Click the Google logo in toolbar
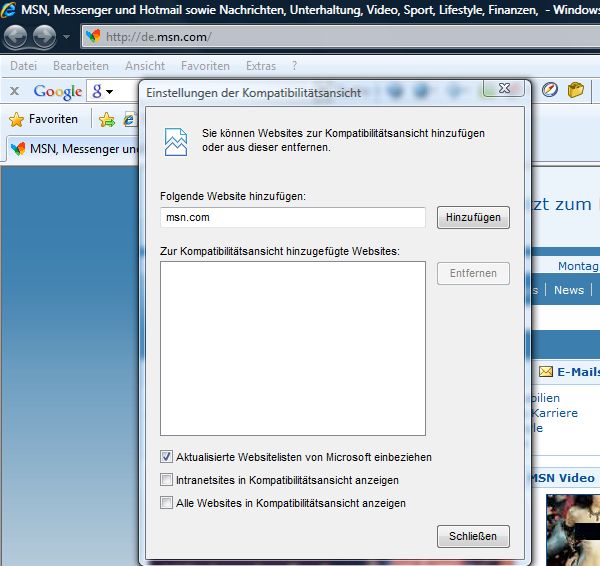This screenshot has height=566, width=600. click(x=58, y=91)
